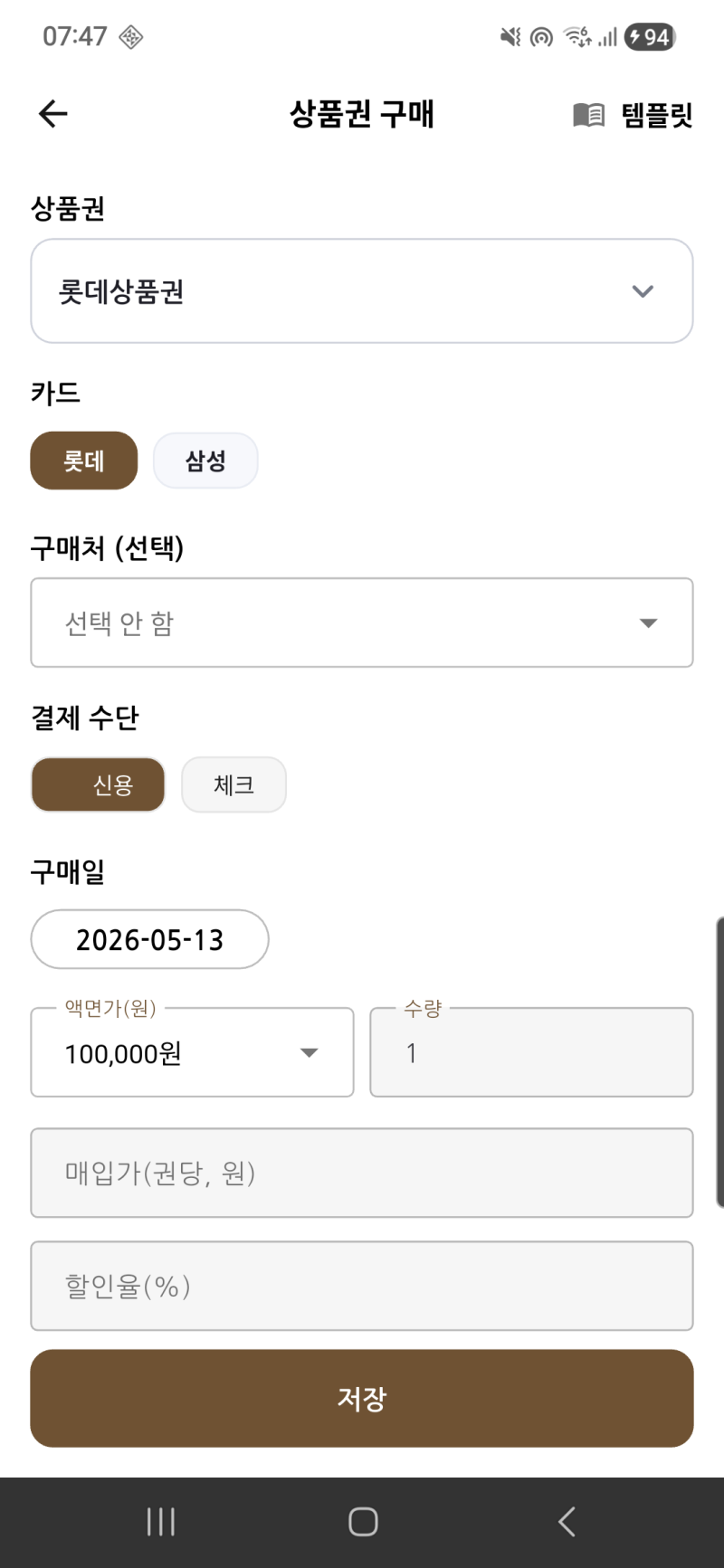724x1568 pixels.
Task: Select the 롯데 card chip
Action: (84, 461)
